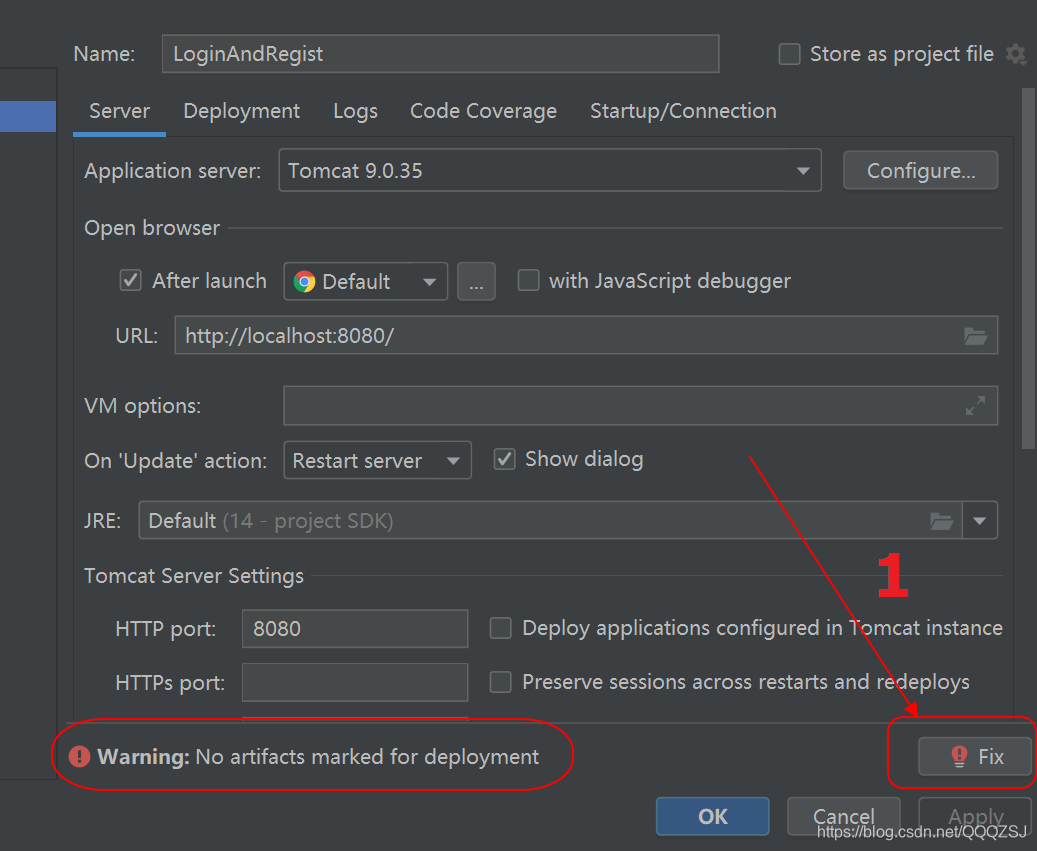
Task: Click the URL field with localhost:8080
Action: [x=586, y=335]
